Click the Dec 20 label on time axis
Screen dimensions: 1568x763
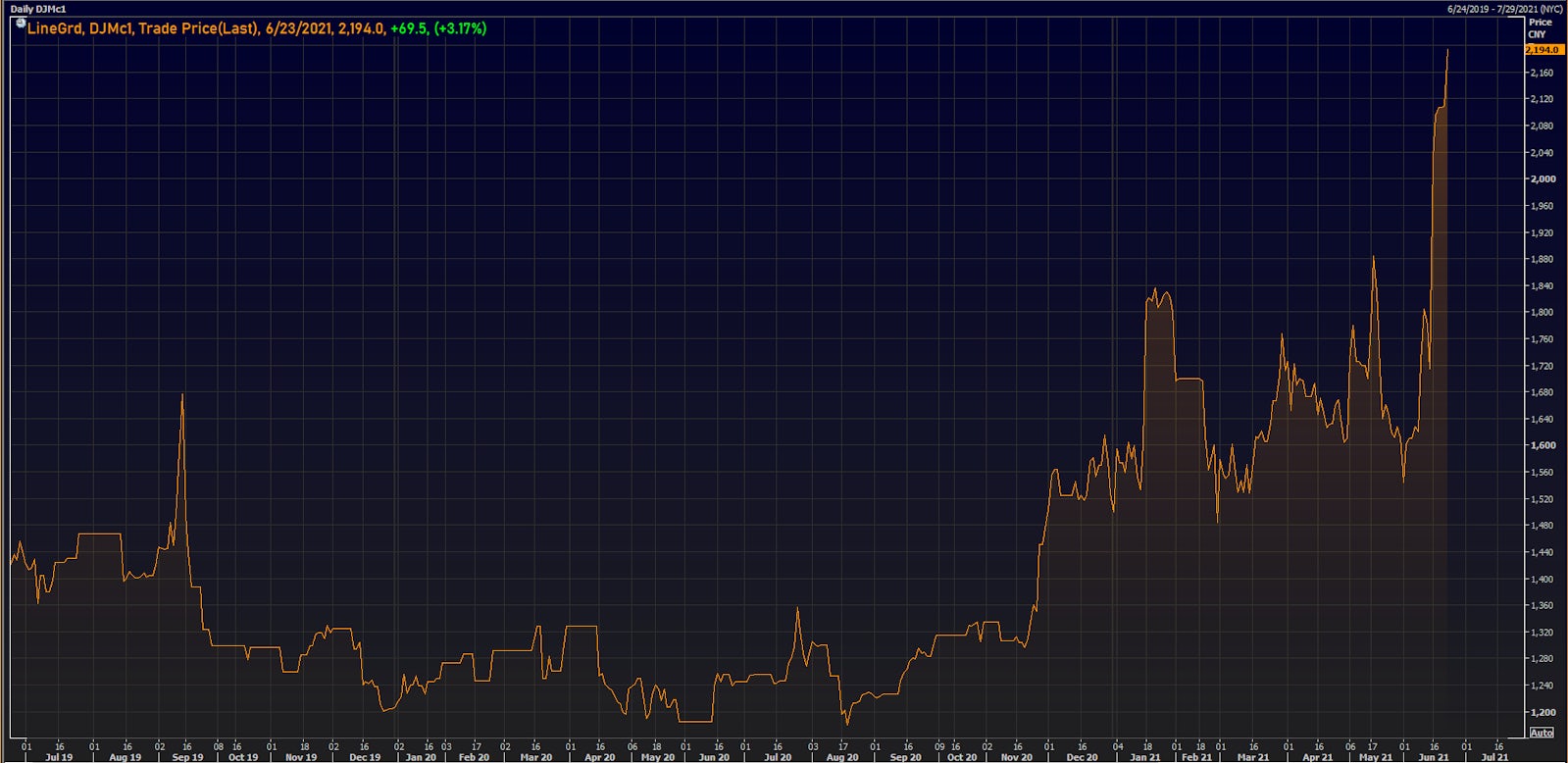1082,757
